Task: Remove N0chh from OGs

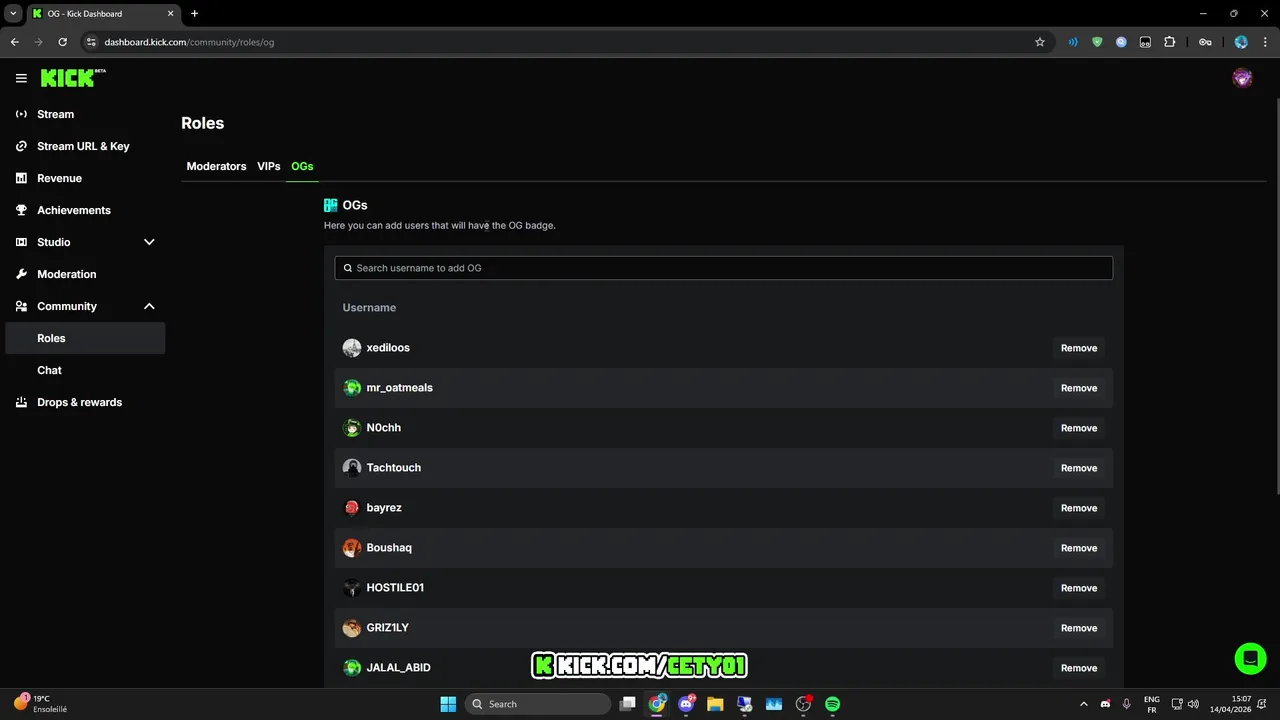Action: click(x=1078, y=428)
